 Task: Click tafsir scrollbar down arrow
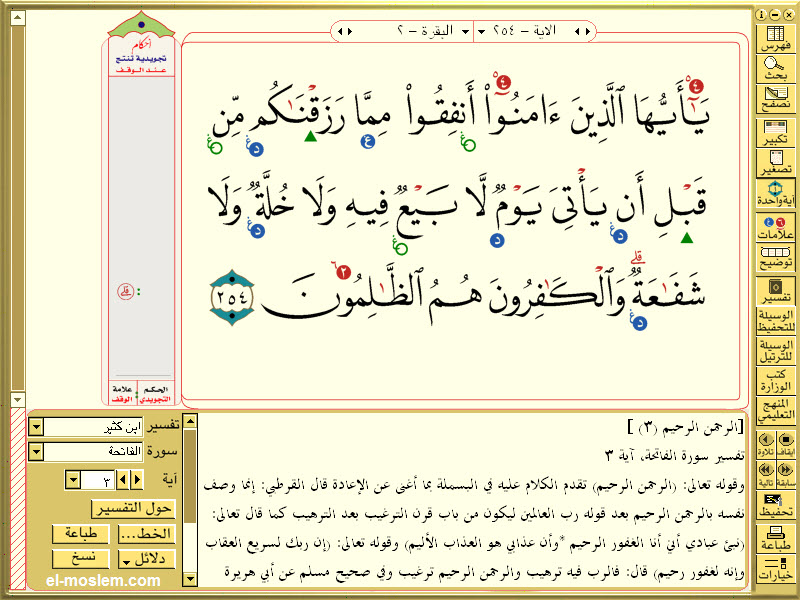click(x=190, y=579)
